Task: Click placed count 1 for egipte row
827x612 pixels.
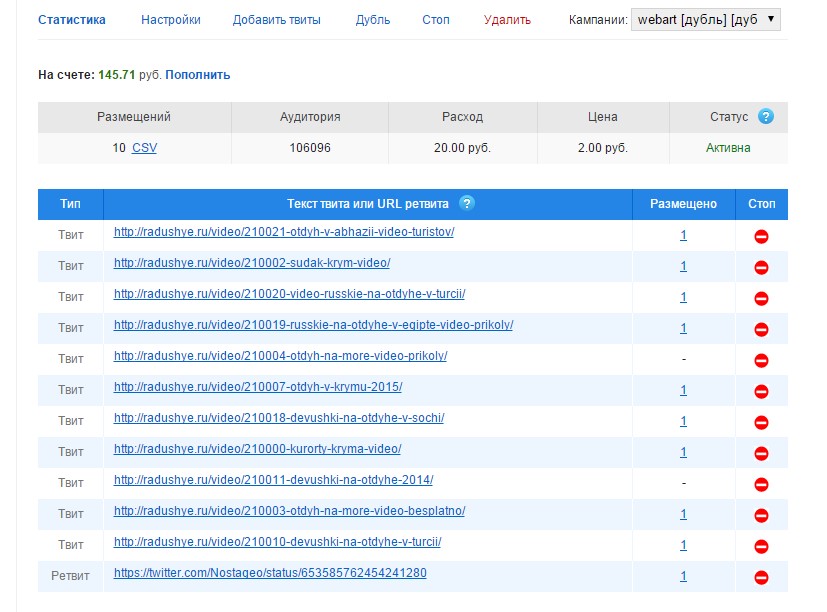Action: [684, 328]
